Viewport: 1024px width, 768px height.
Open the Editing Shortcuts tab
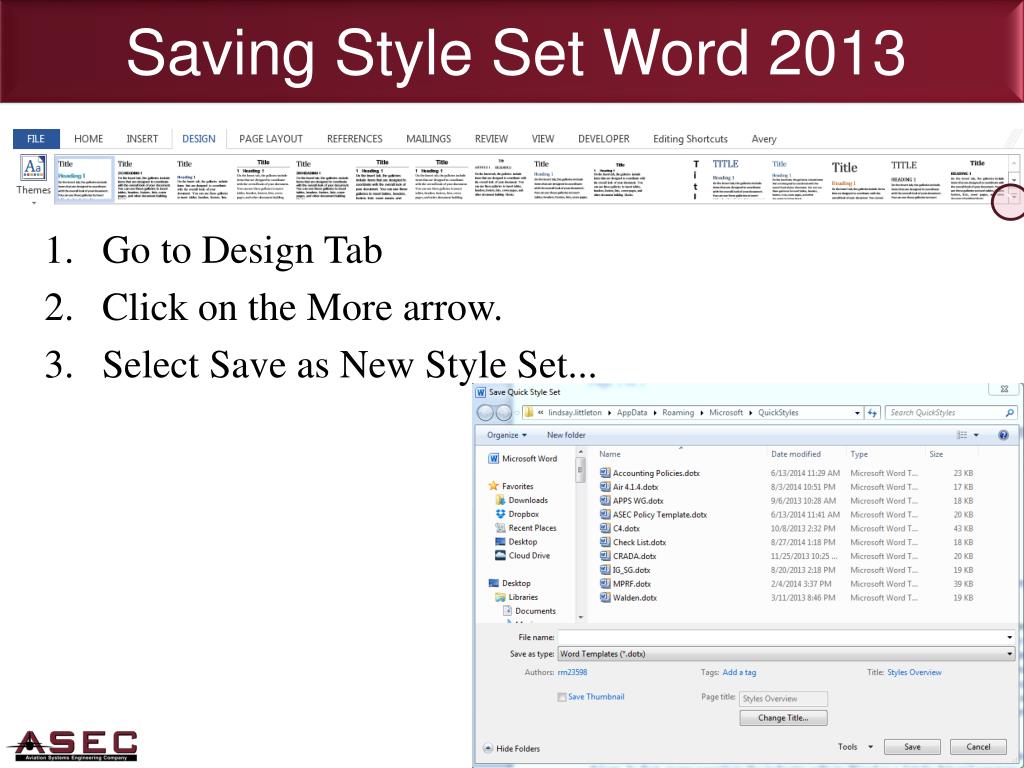(690, 138)
